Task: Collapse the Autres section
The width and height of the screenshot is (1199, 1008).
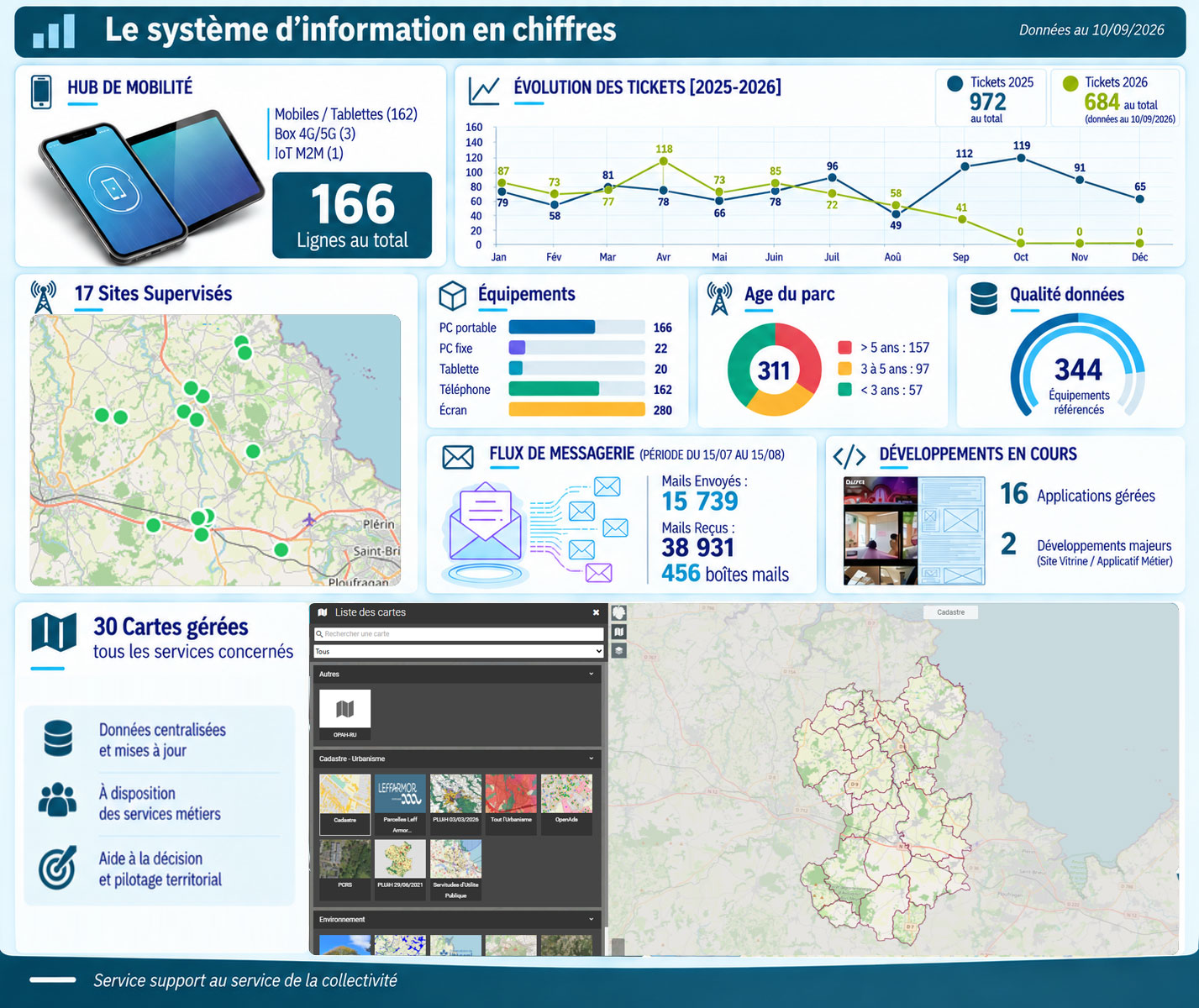Action: coord(591,674)
